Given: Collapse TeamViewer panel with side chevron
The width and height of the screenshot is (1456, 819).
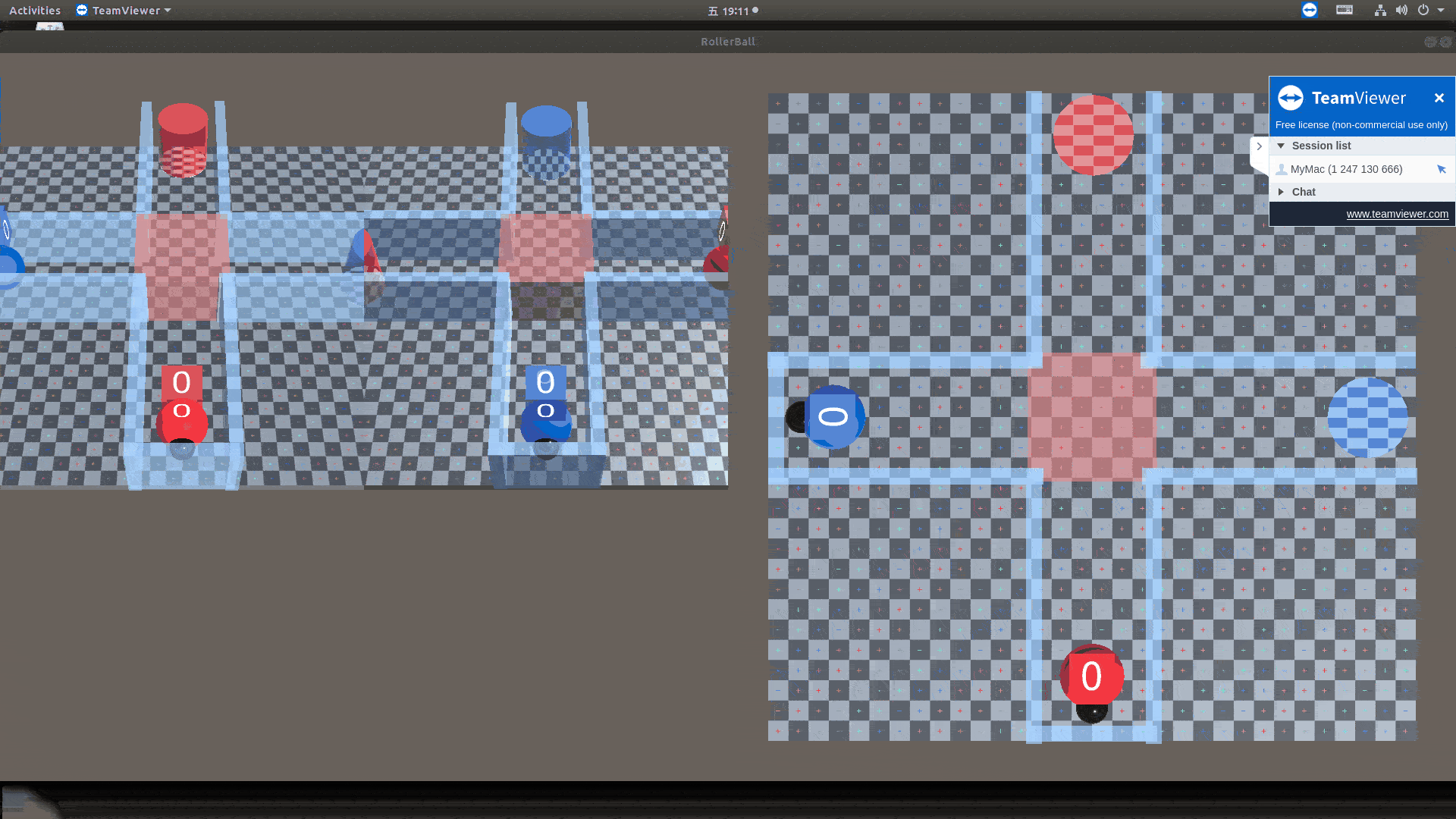Looking at the screenshot, I should (x=1259, y=146).
